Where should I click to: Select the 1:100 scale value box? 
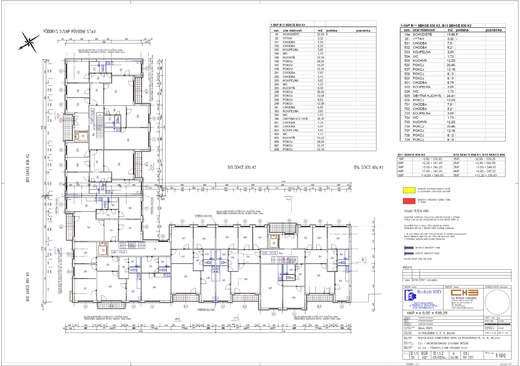tap(500, 355)
